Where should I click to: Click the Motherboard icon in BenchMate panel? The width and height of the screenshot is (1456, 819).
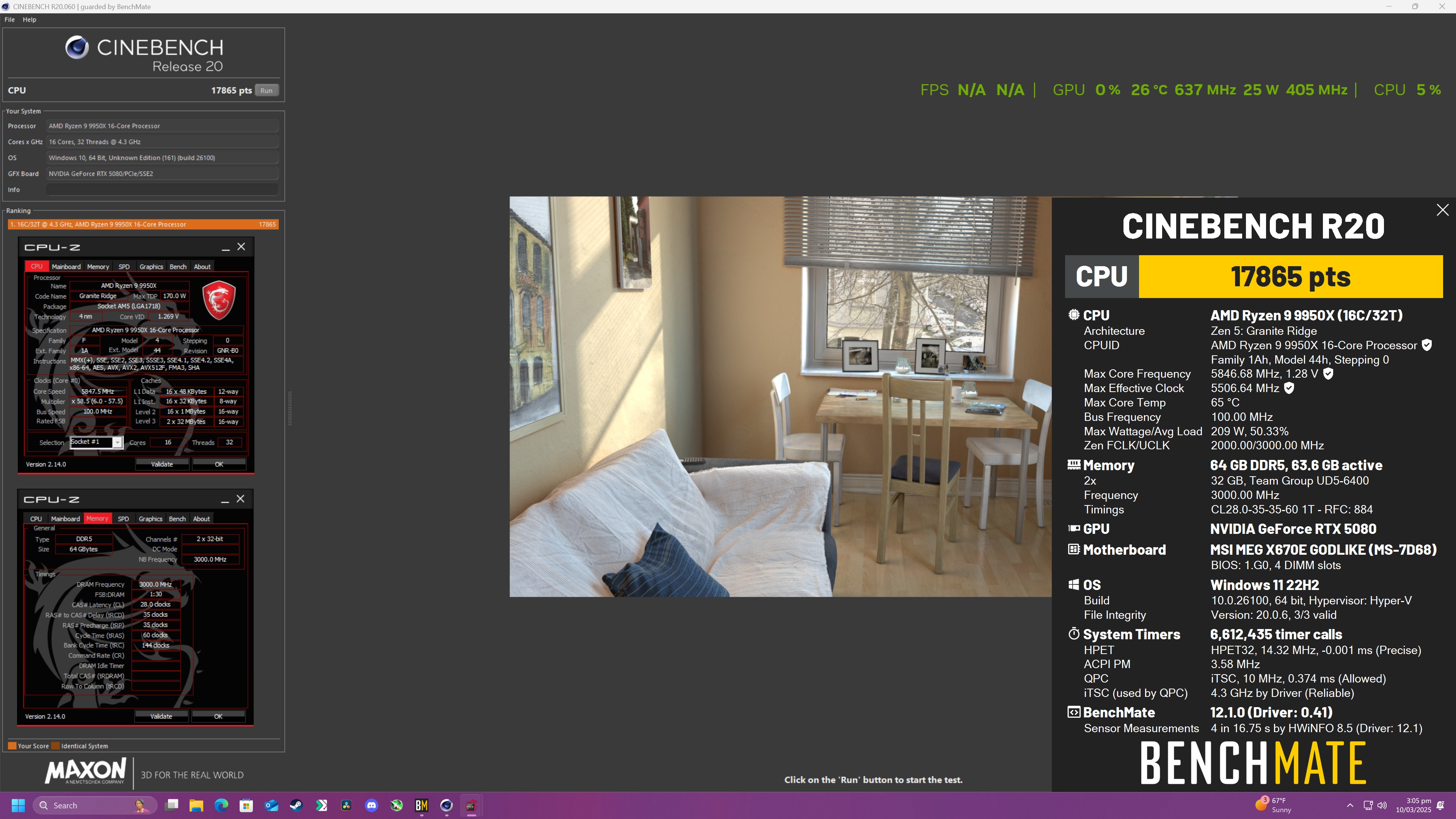[1074, 549]
